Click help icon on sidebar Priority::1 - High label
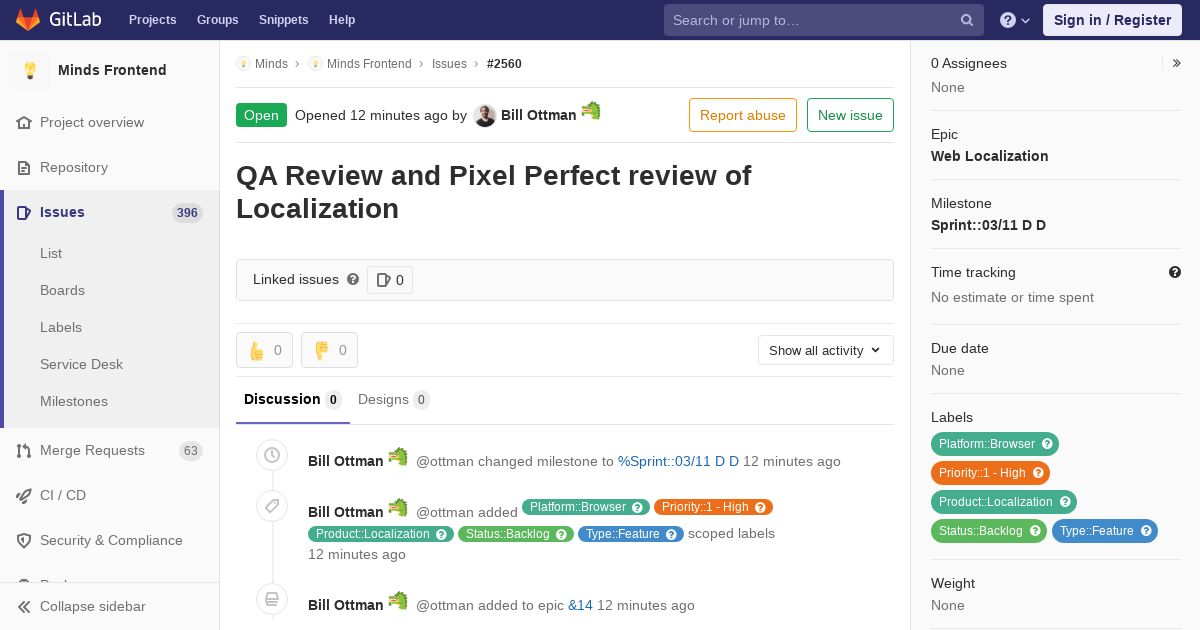 pyautogui.click(x=1038, y=473)
